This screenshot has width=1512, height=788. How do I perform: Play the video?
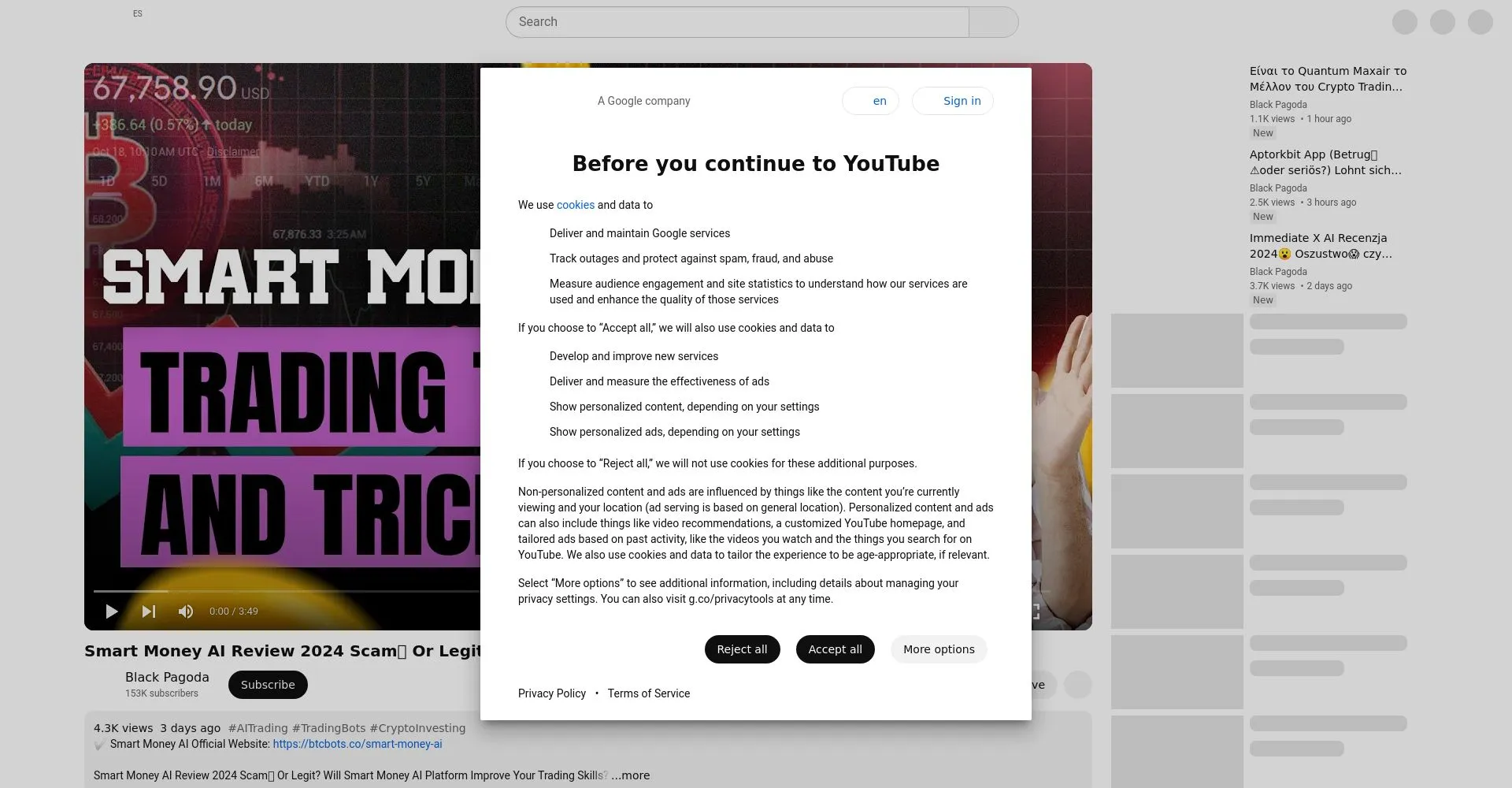[x=112, y=611]
